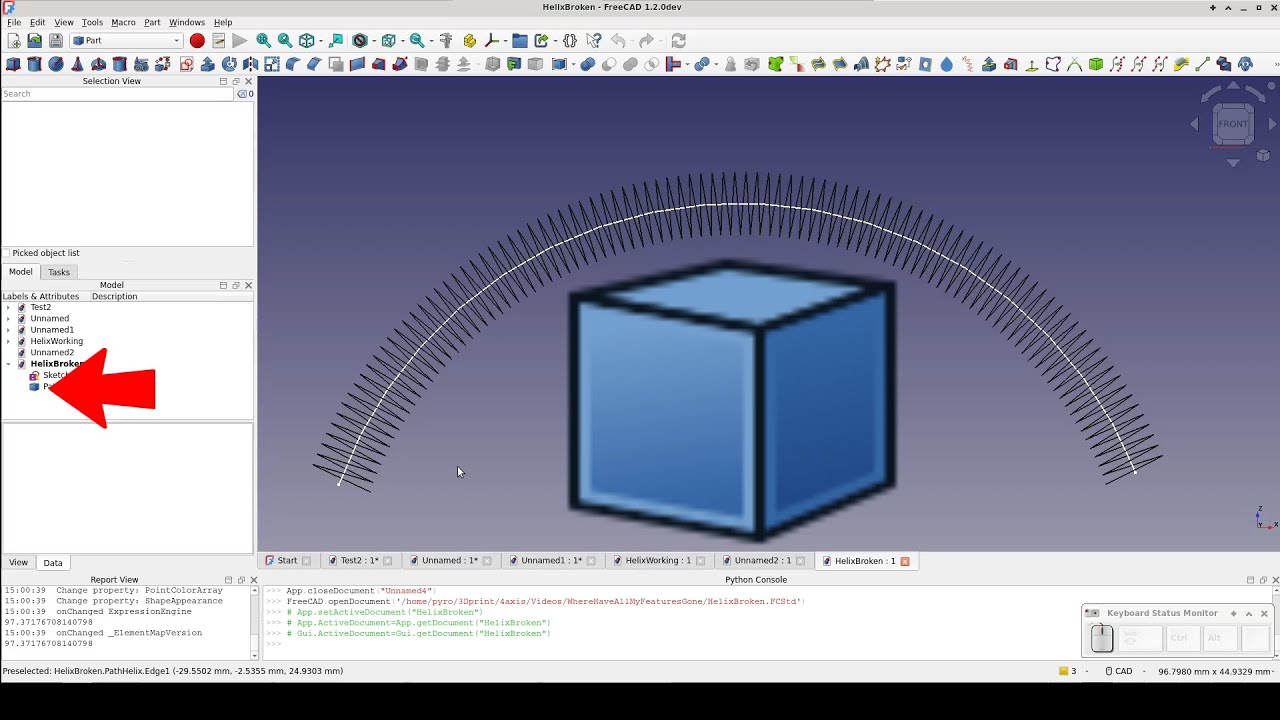The height and width of the screenshot is (720, 1280).
Task: Open the Start page tab
Action: [x=287, y=561]
